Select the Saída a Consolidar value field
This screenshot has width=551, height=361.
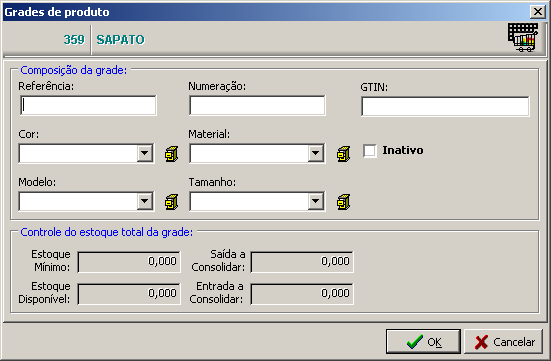(302, 262)
